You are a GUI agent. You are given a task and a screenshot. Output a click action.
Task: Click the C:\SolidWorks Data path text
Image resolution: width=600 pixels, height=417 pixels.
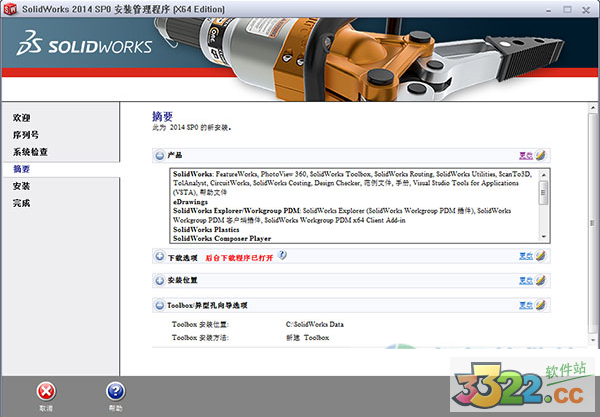(315, 324)
